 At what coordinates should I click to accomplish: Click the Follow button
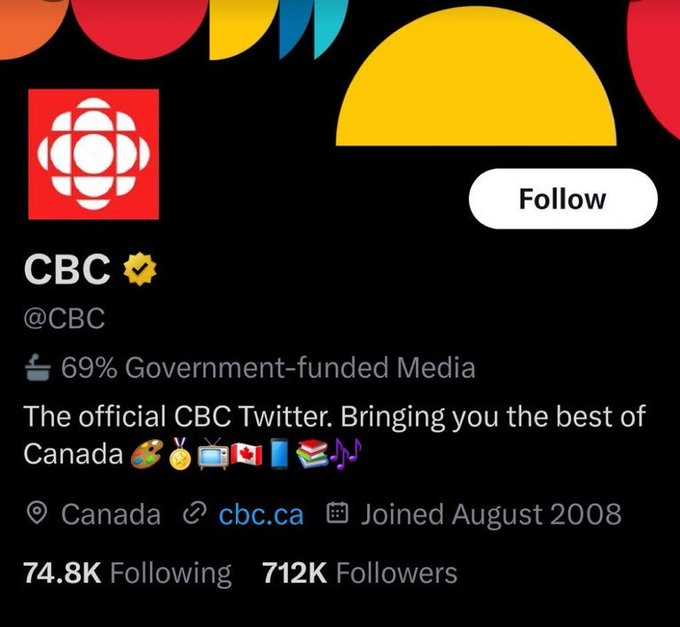point(562,199)
